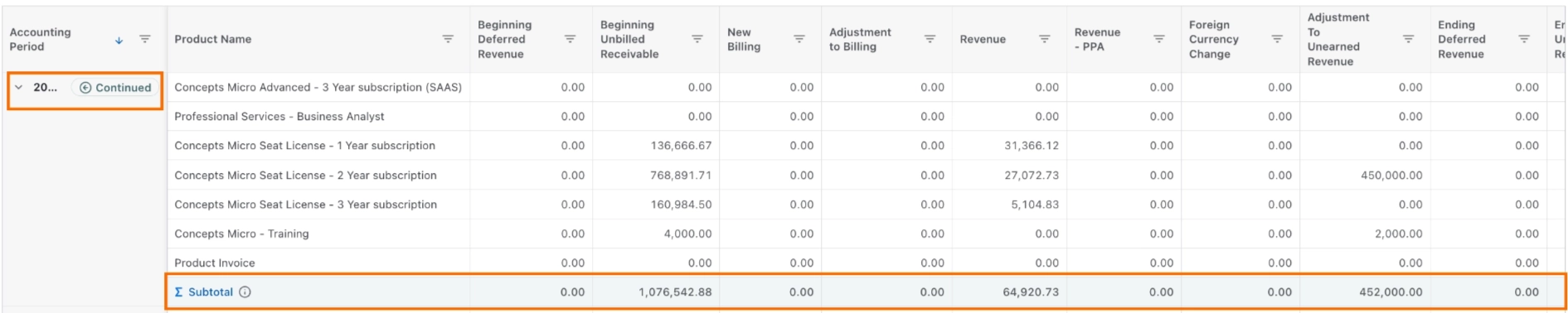This screenshot has width=1568, height=313.
Task: Click the Product Name column header
Action: point(213,39)
